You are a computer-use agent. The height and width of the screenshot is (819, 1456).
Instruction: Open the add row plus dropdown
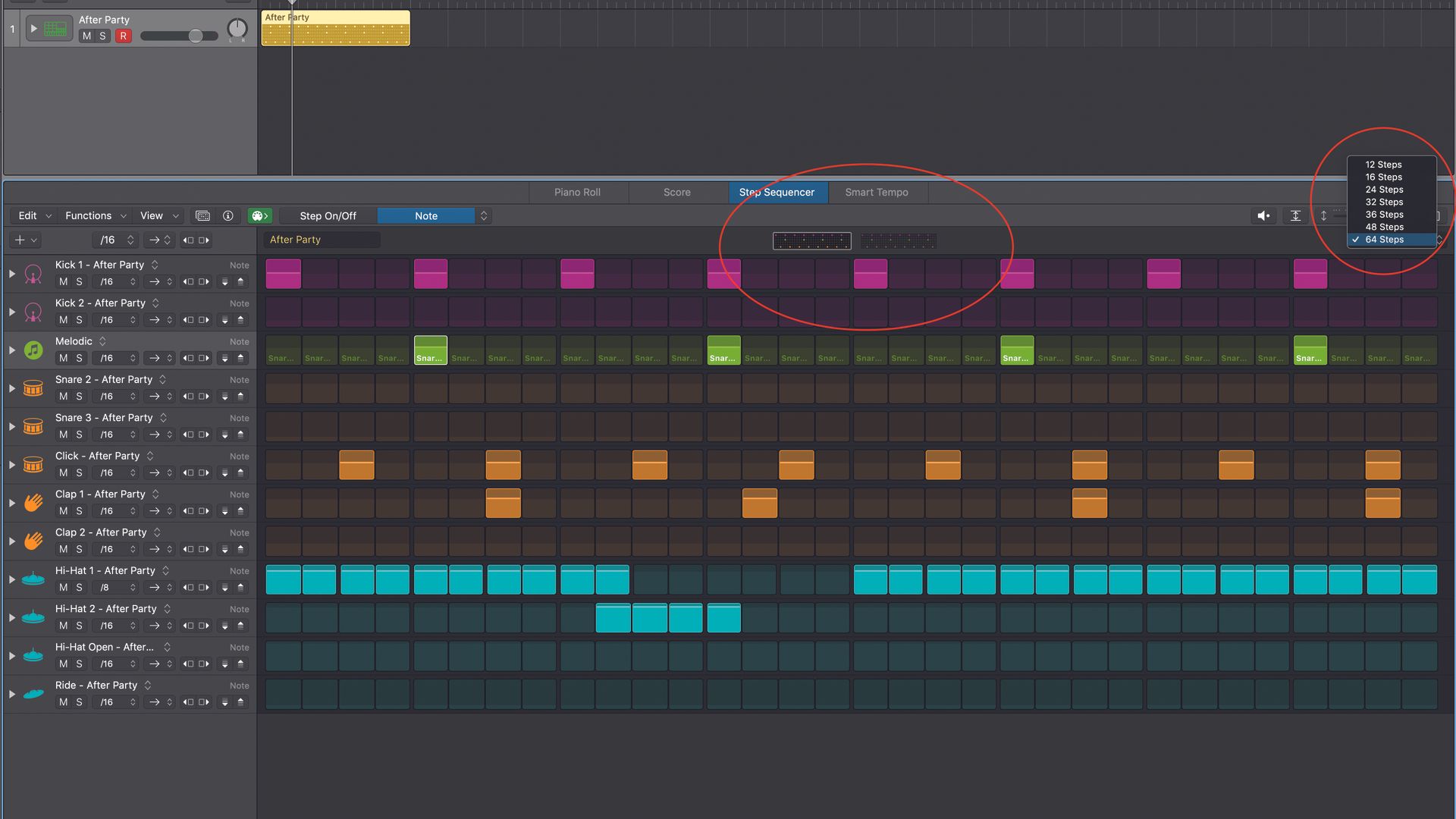[25, 240]
